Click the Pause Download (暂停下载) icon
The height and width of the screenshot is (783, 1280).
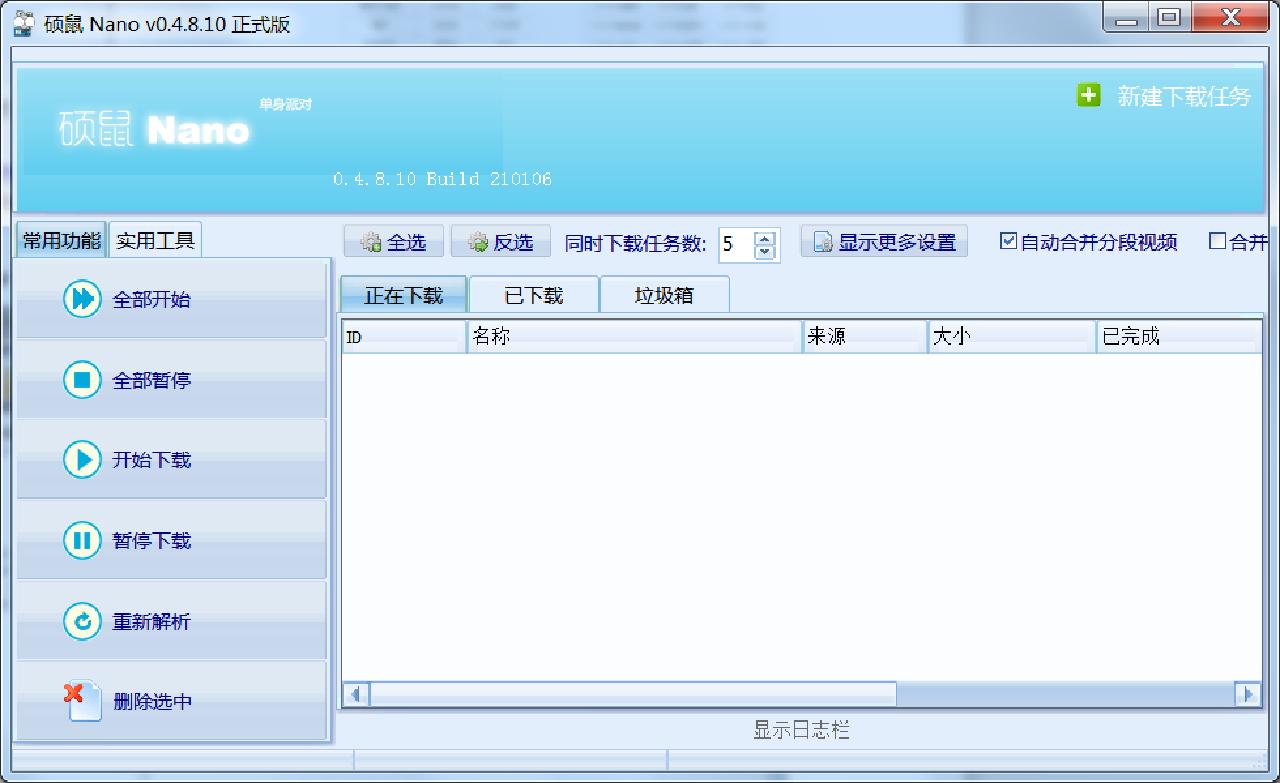pyautogui.click(x=81, y=540)
